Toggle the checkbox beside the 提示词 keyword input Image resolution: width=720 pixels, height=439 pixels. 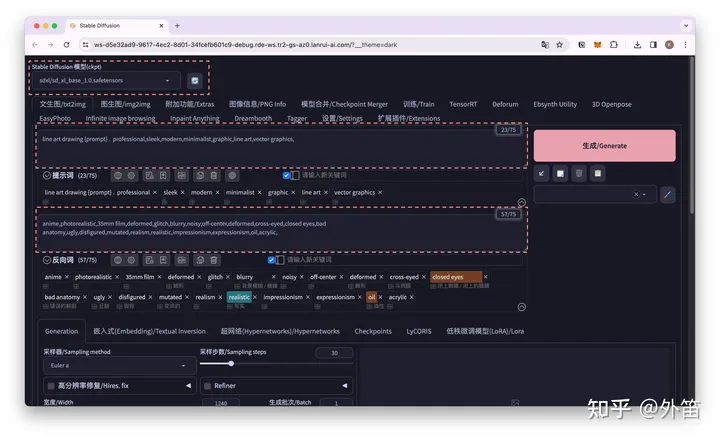pyautogui.click(x=286, y=175)
